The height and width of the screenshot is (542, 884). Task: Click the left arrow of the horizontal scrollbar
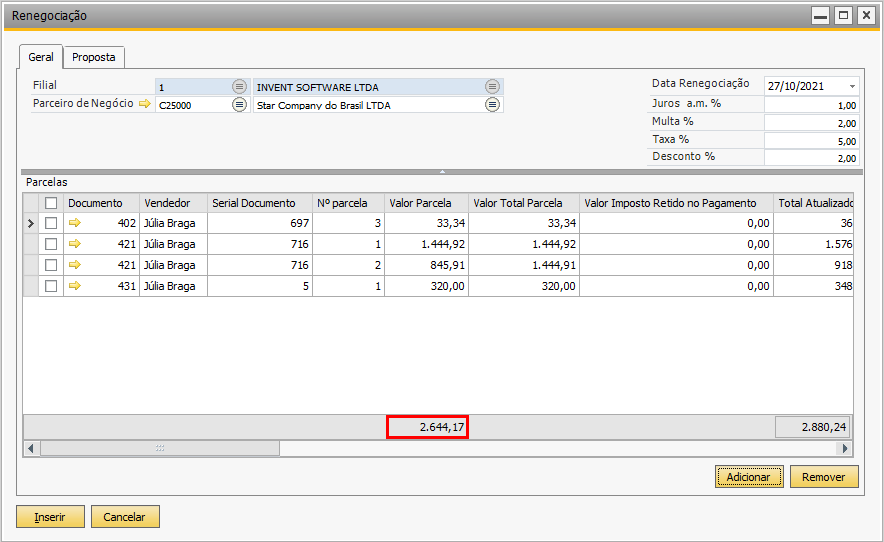click(x=31, y=448)
